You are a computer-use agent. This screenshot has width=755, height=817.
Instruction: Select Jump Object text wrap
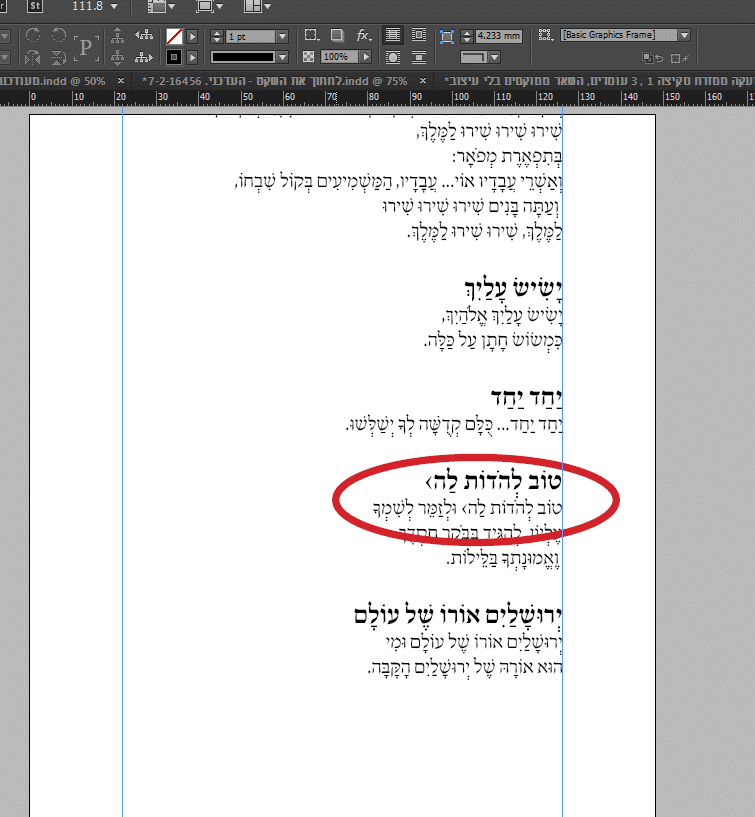[419, 57]
